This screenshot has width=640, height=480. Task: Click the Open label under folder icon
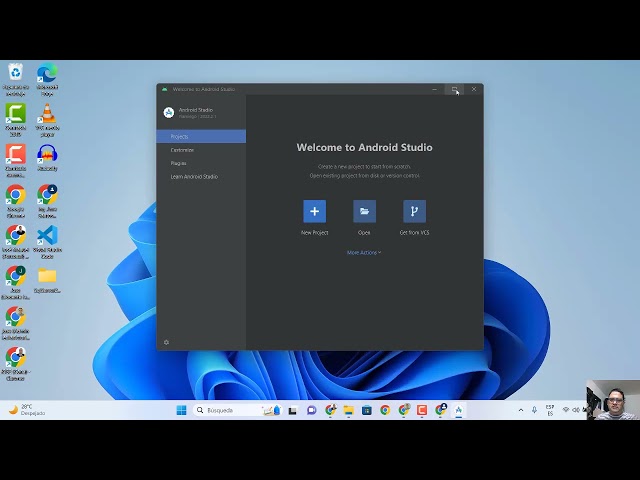[364, 233]
